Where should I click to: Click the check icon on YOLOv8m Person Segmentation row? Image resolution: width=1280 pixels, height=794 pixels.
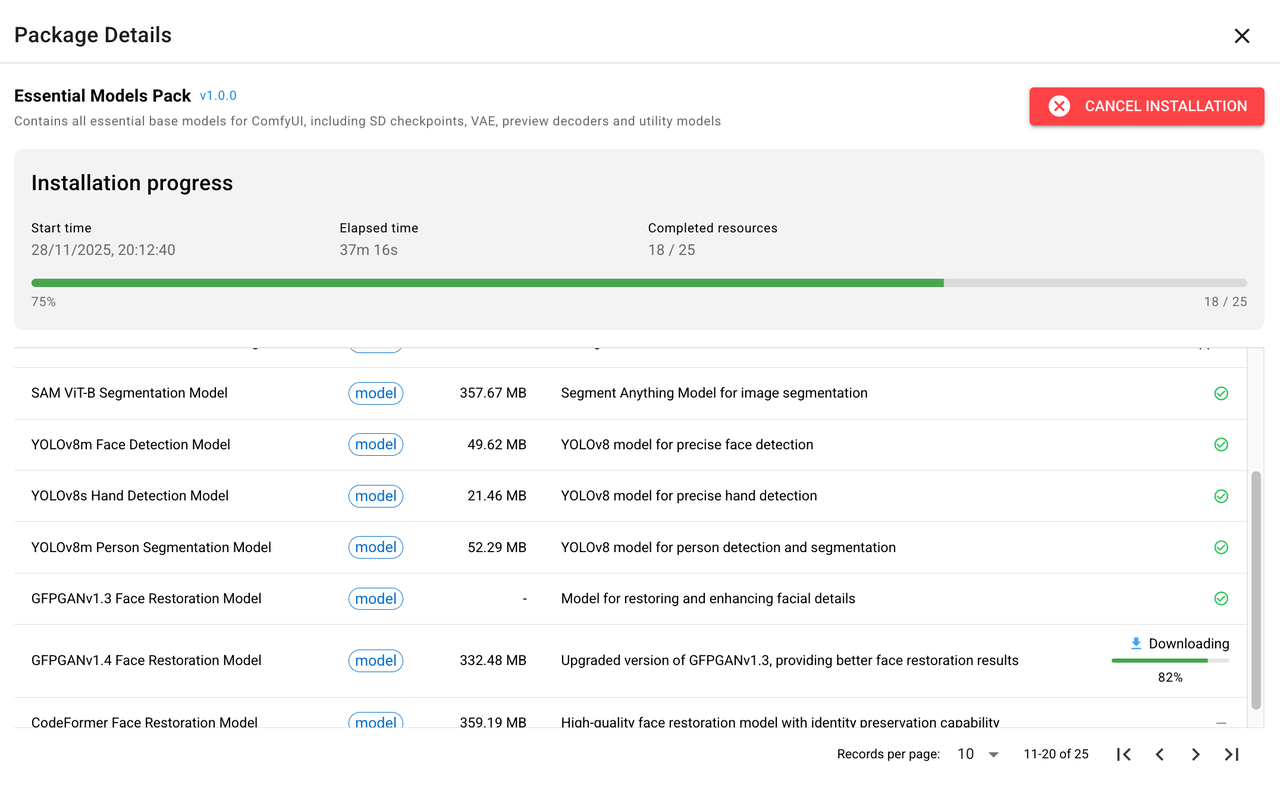[x=1221, y=547]
